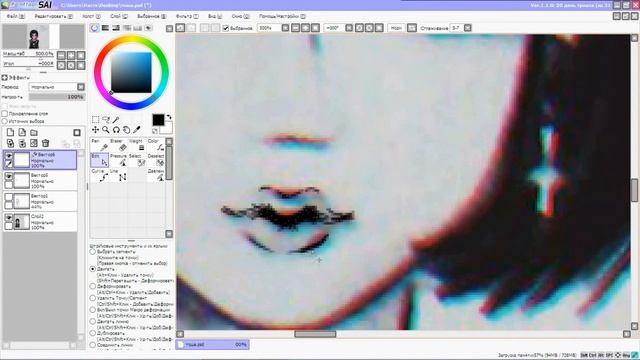
Task: Create a new normal layer
Action: 10,133
